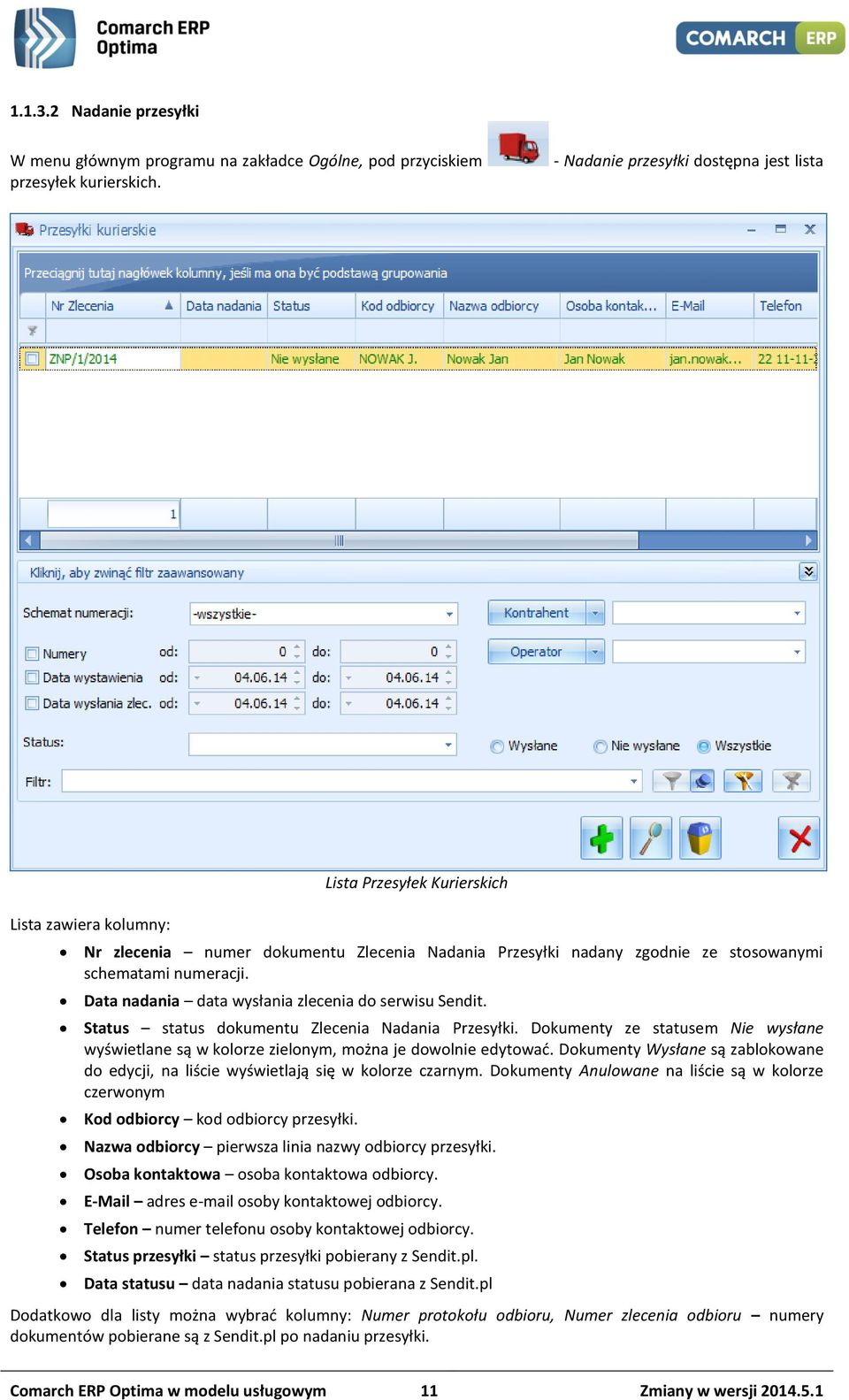Click the Przesyłki kurierskie window title icon

[25, 230]
